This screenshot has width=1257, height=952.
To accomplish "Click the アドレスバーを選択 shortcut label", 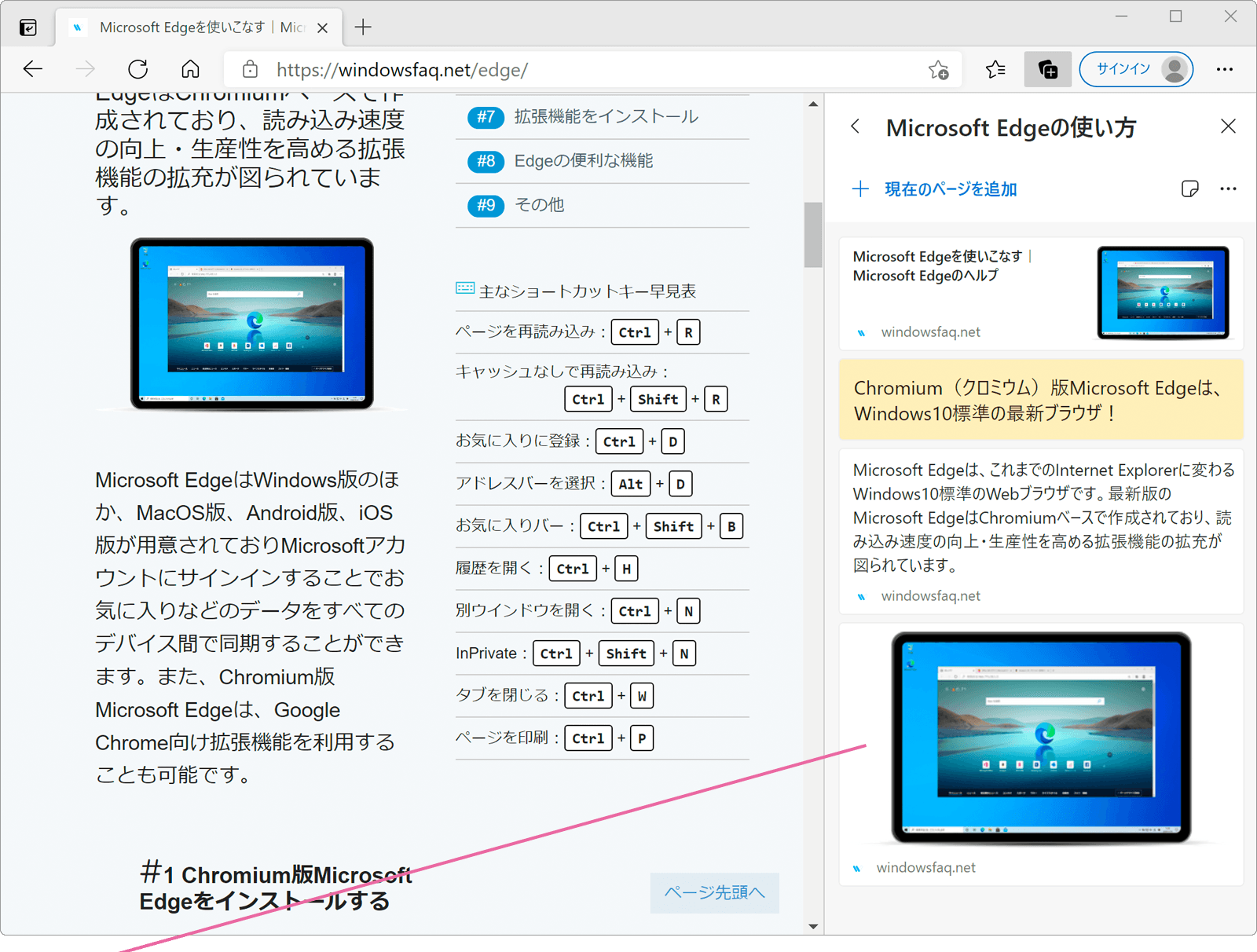I will click(x=525, y=483).
